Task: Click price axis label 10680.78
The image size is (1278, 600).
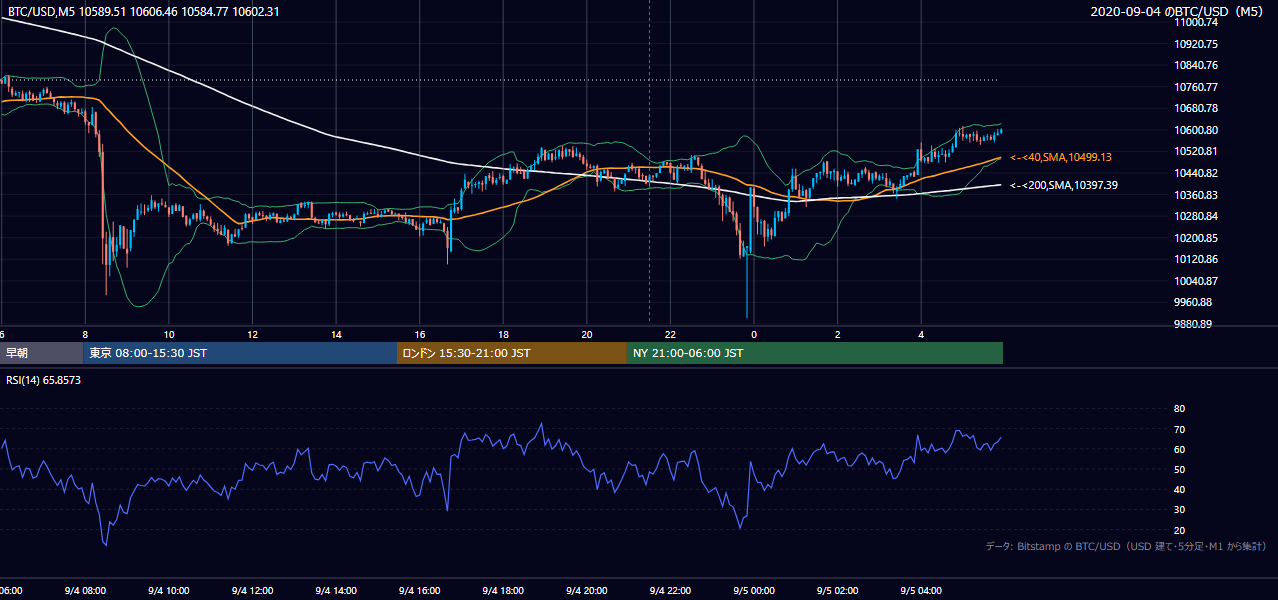Action: [x=1196, y=108]
